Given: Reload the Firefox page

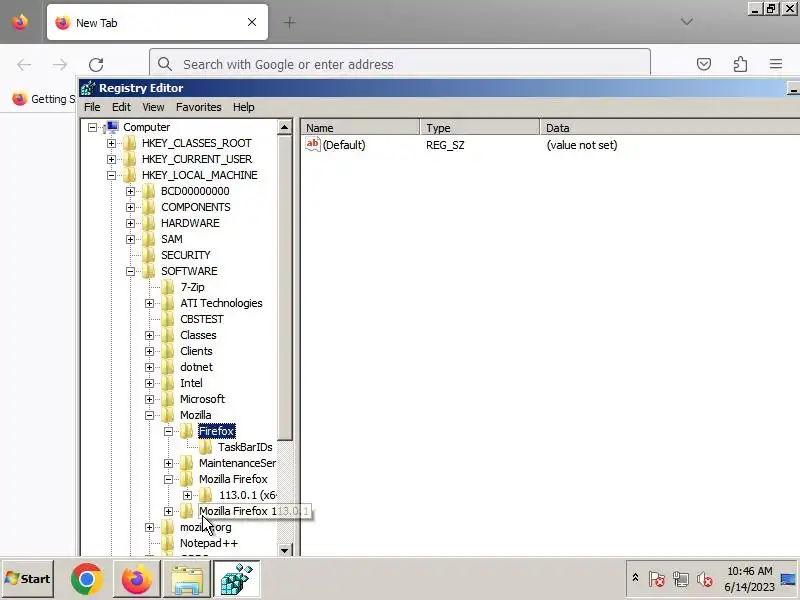Looking at the screenshot, I should [x=96, y=65].
